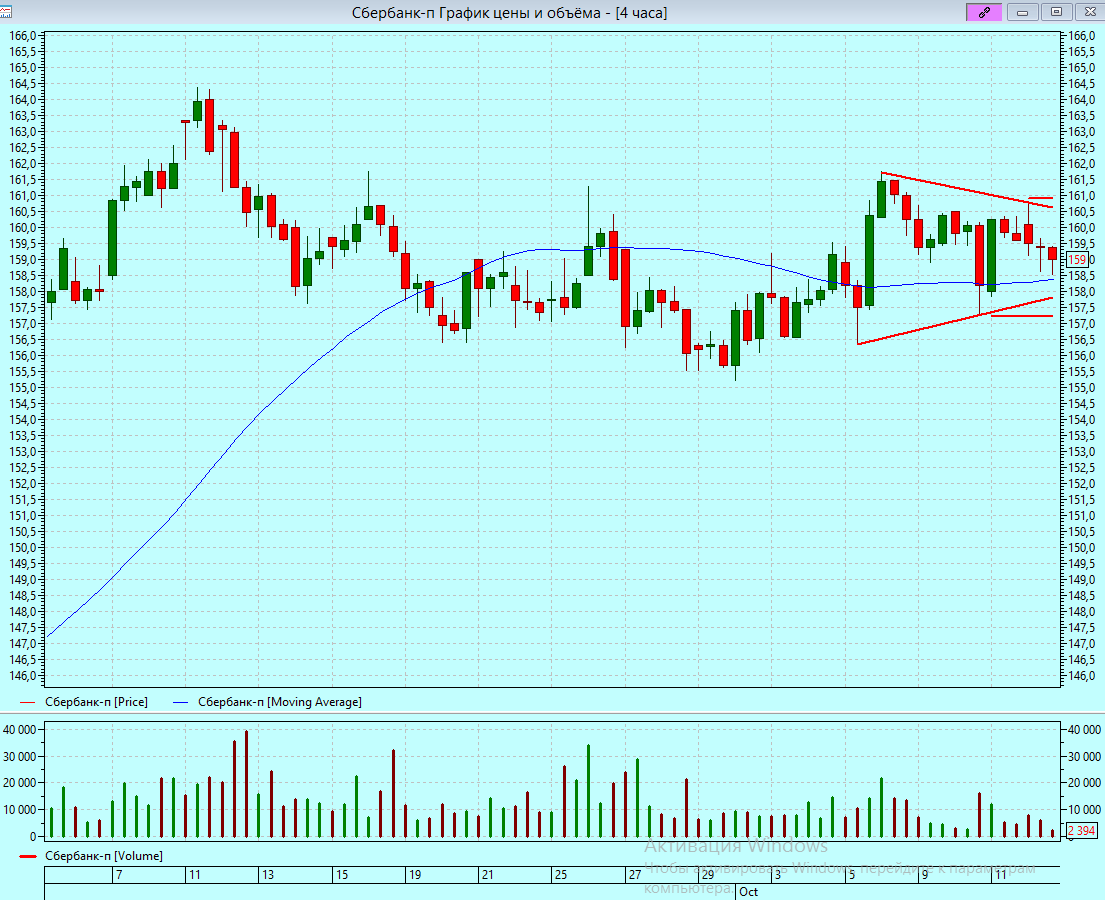The image size is (1105, 900).
Task: Select the ascending red lower trend line
Action: click(955, 321)
